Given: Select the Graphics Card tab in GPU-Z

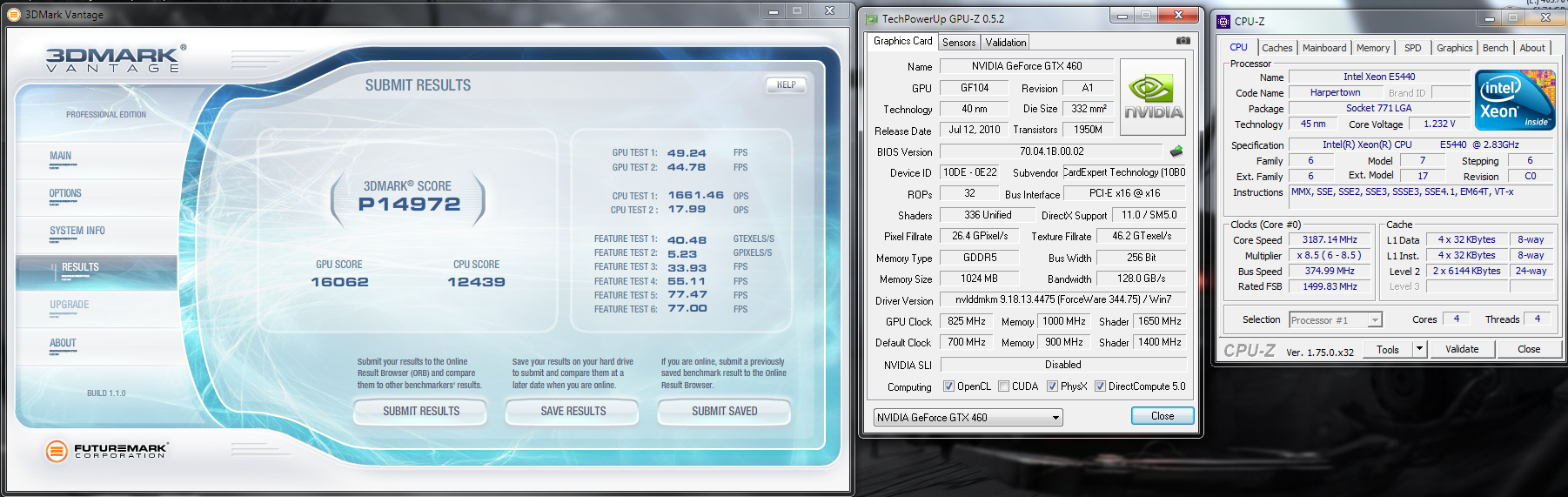Looking at the screenshot, I should tap(902, 41).
